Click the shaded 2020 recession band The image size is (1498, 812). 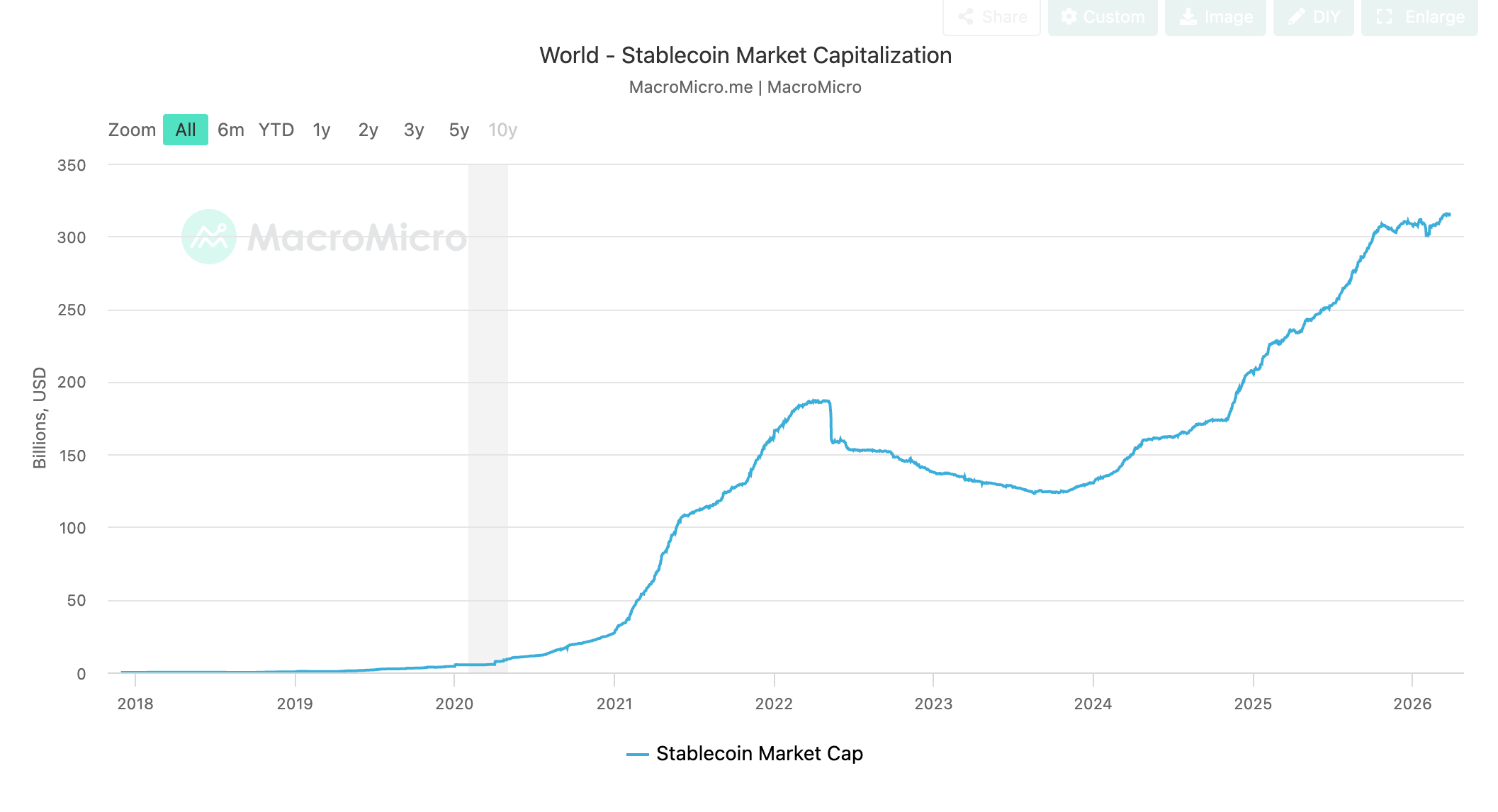[x=488, y=425]
